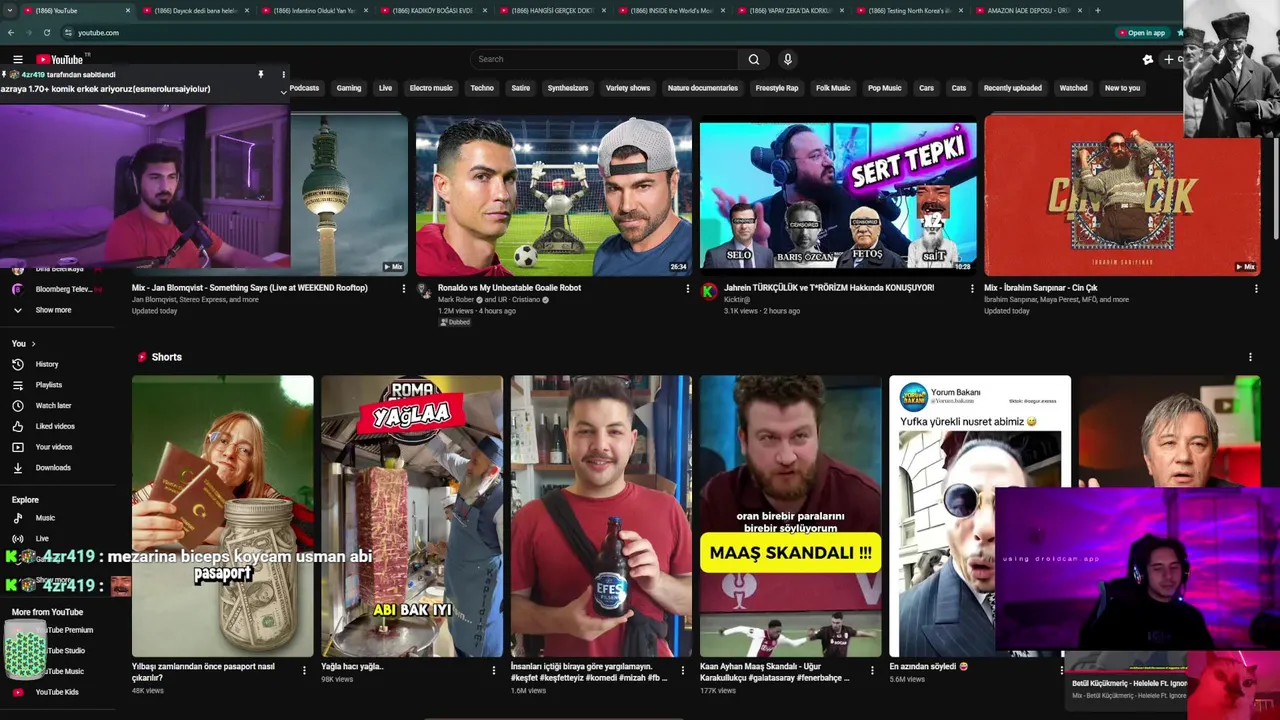
Task: Switch to Infantino Olduk browser tab
Action: tap(314, 10)
